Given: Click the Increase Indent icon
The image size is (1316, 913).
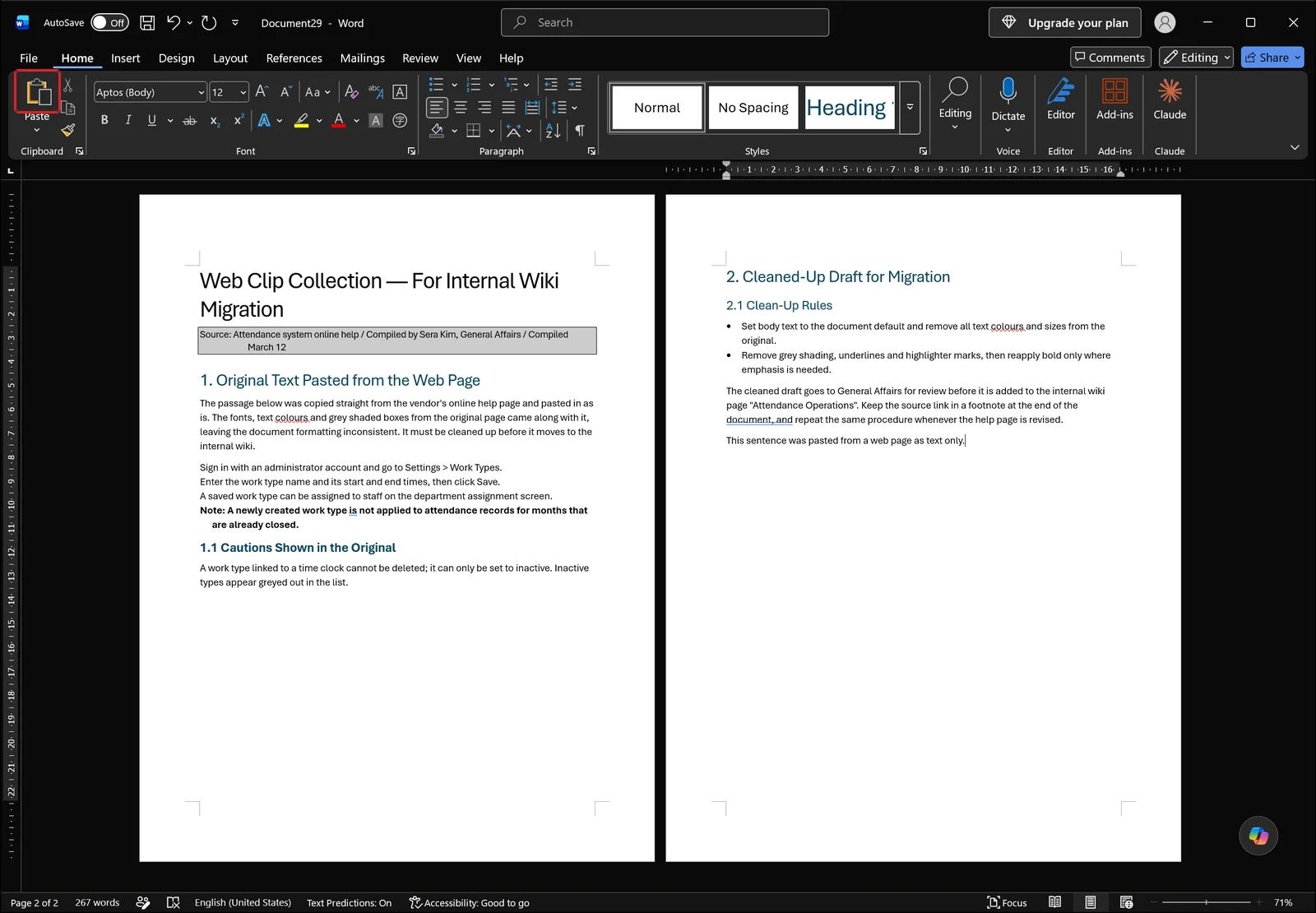Looking at the screenshot, I should point(575,85).
